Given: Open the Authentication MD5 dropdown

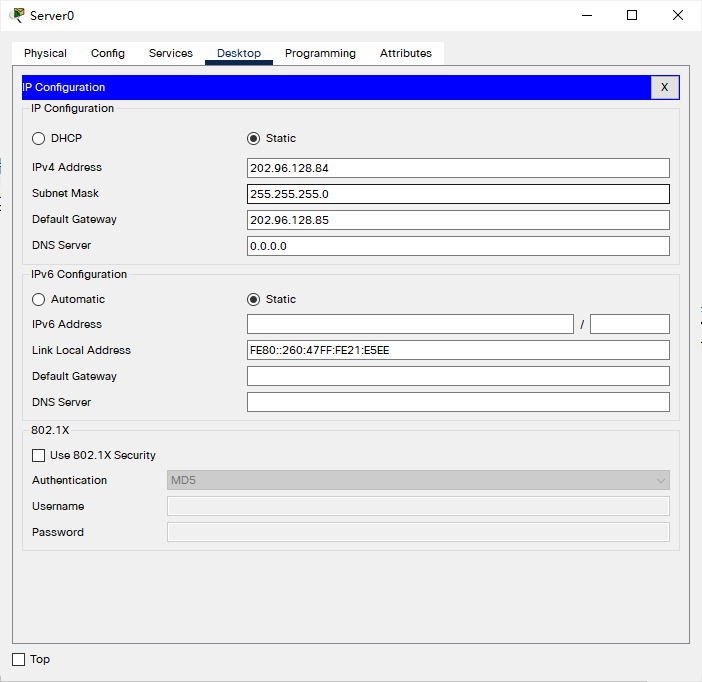Looking at the screenshot, I should click(x=418, y=481).
